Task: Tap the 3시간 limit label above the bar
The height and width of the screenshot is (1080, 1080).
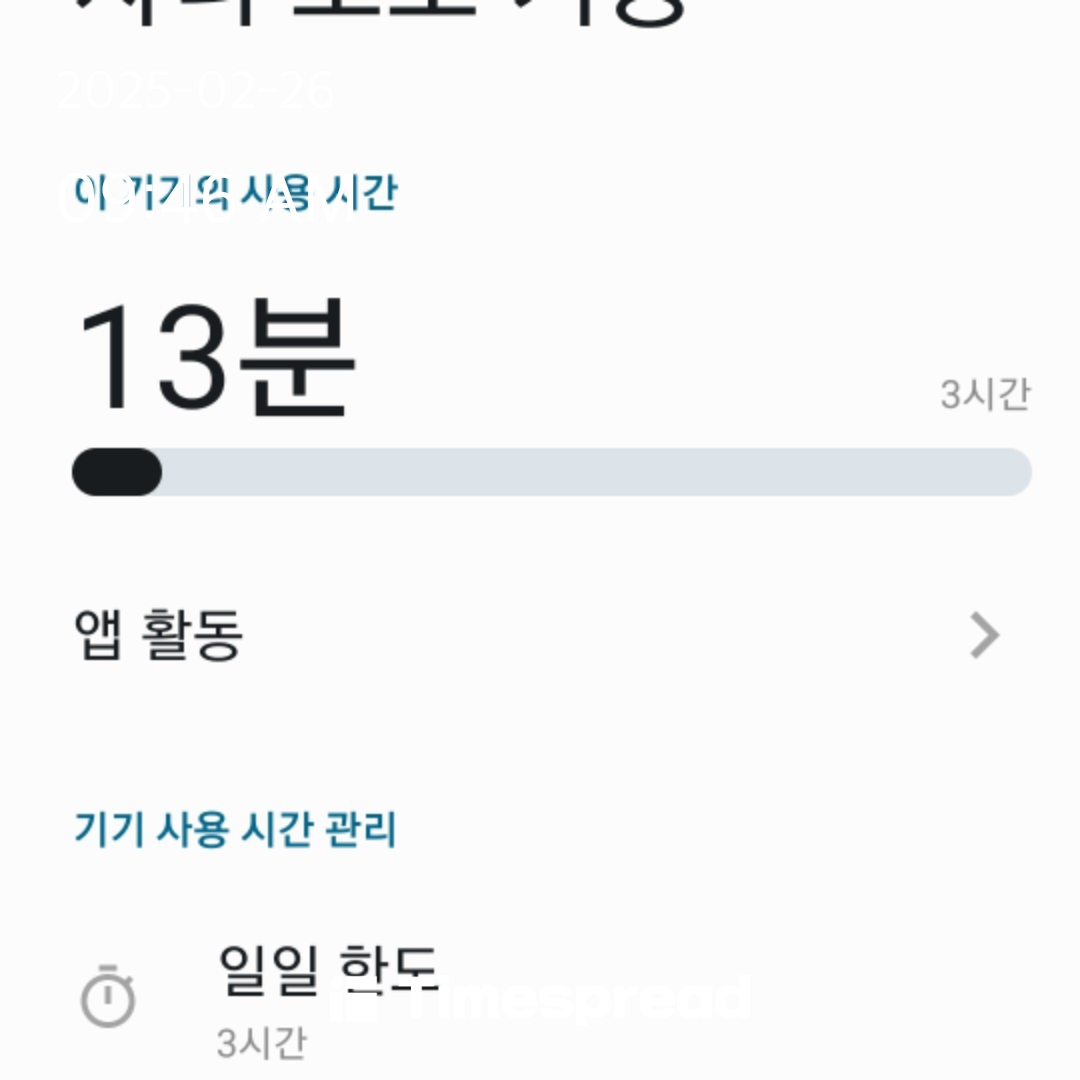Action: [986, 395]
